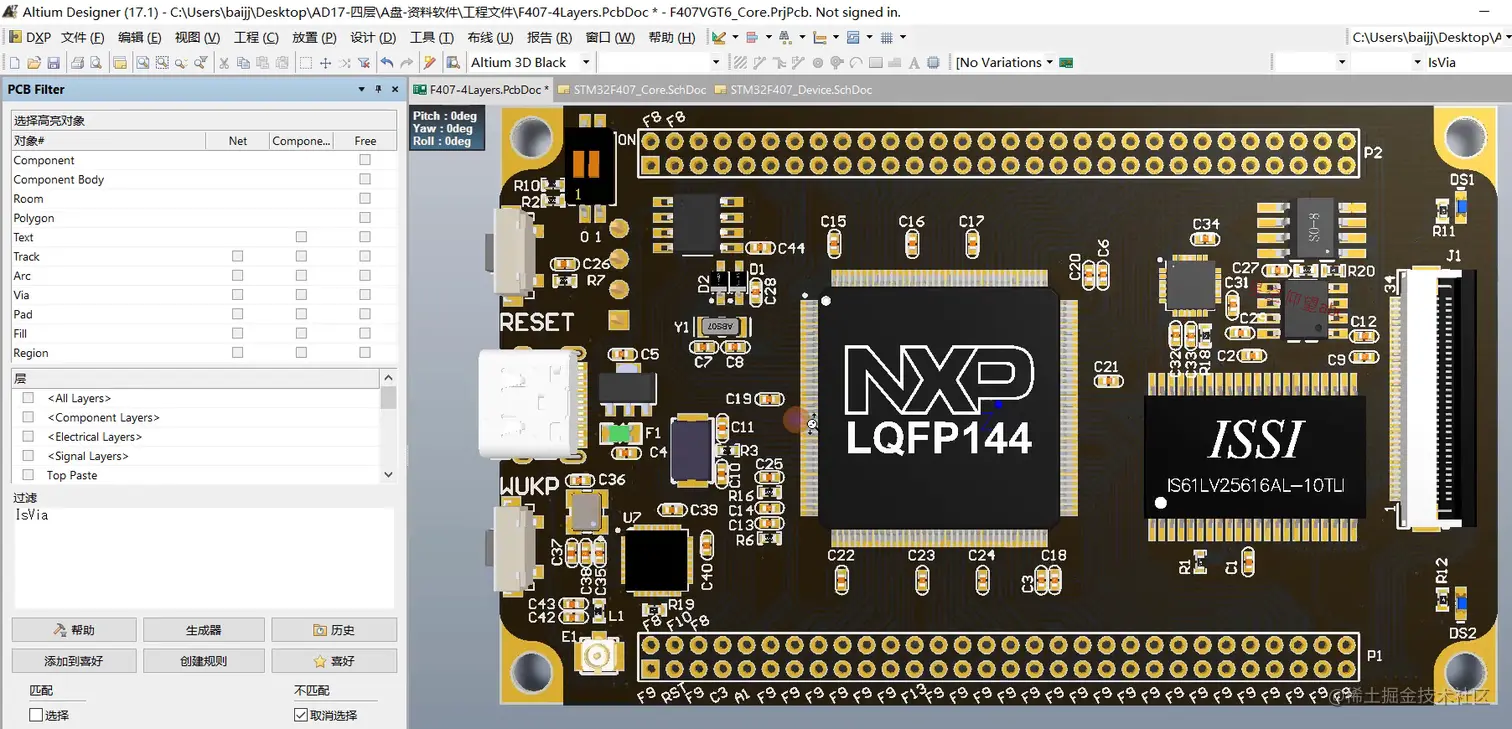Place a text string with the A icon
Image resolution: width=1512 pixels, height=729 pixels.
coord(914,62)
